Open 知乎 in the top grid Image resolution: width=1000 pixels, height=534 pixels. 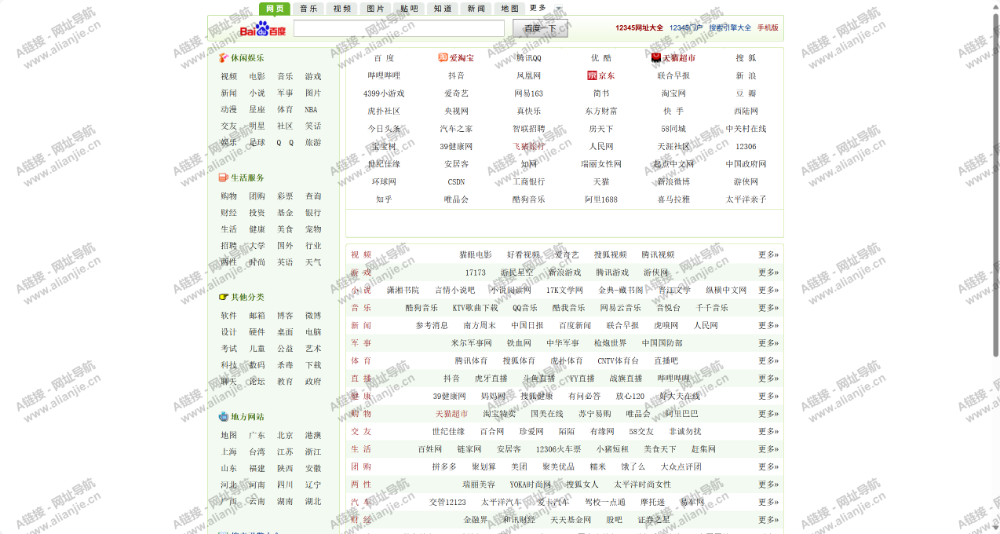tap(384, 200)
